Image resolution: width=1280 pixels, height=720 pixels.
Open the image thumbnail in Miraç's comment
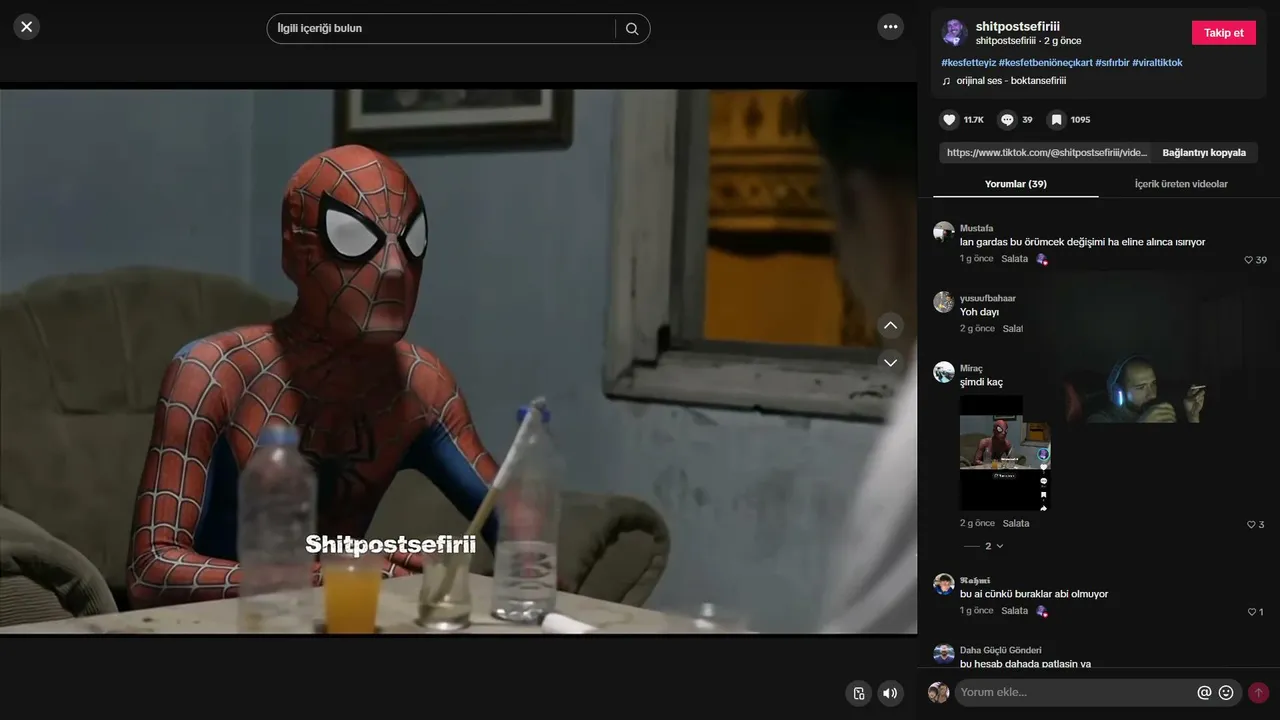click(x=1005, y=454)
